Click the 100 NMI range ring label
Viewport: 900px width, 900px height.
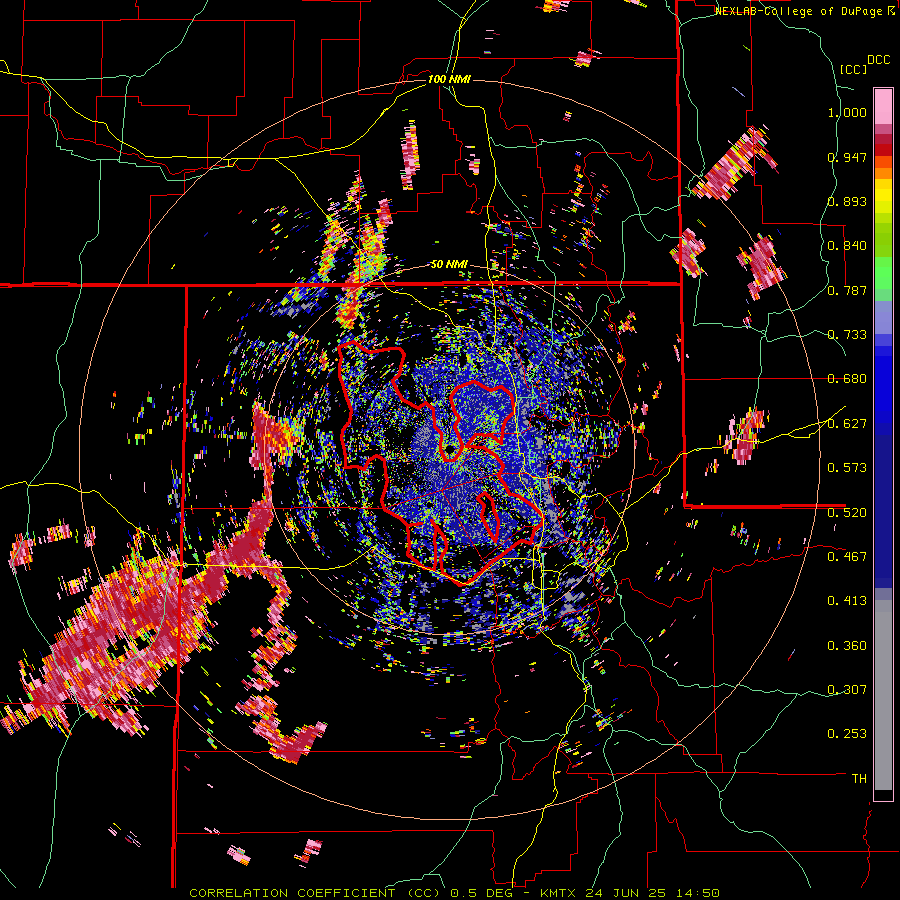point(449,79)
